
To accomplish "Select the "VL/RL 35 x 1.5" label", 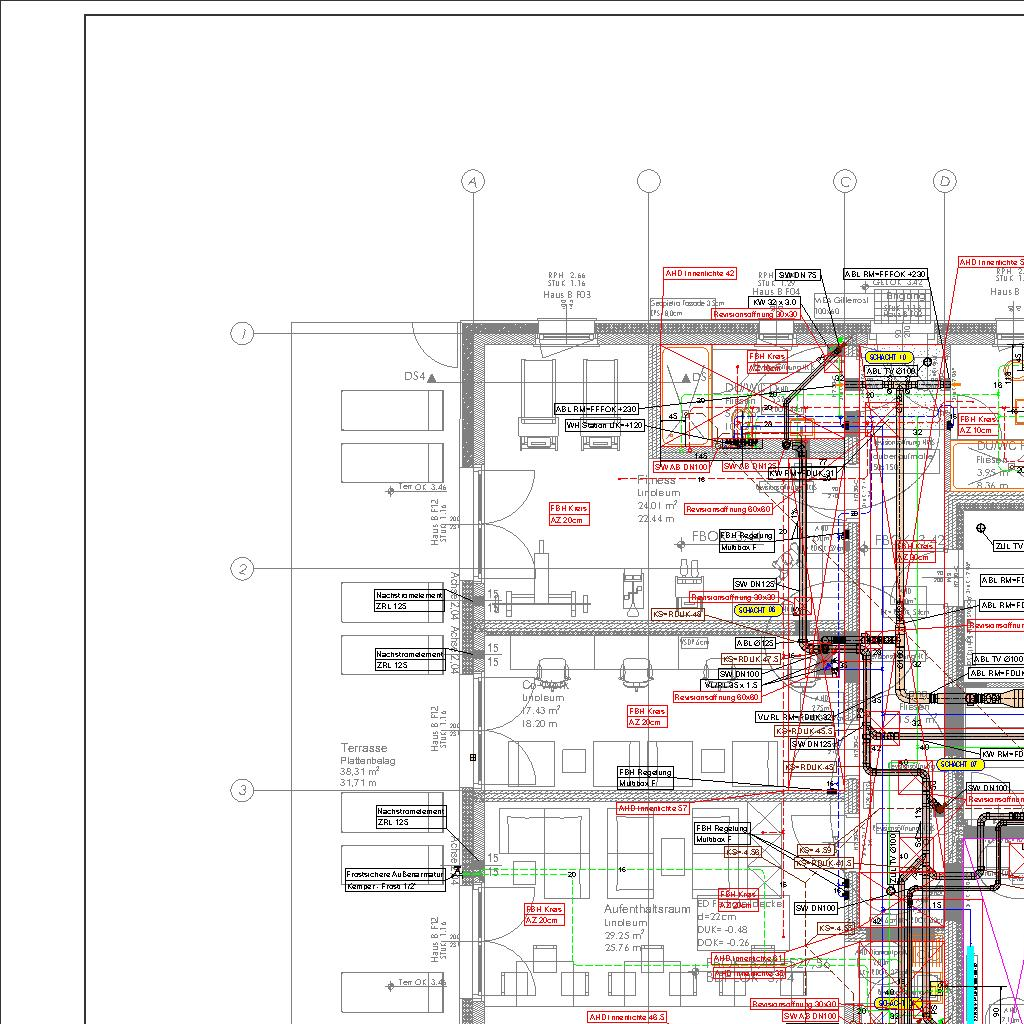I will click(x=730, y=685).
